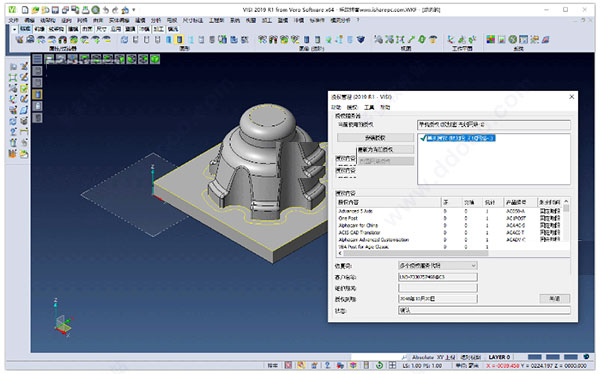Click the Open folder icon in quick toolbar
Screen dimensions: 600x374
tap(35, 10)
